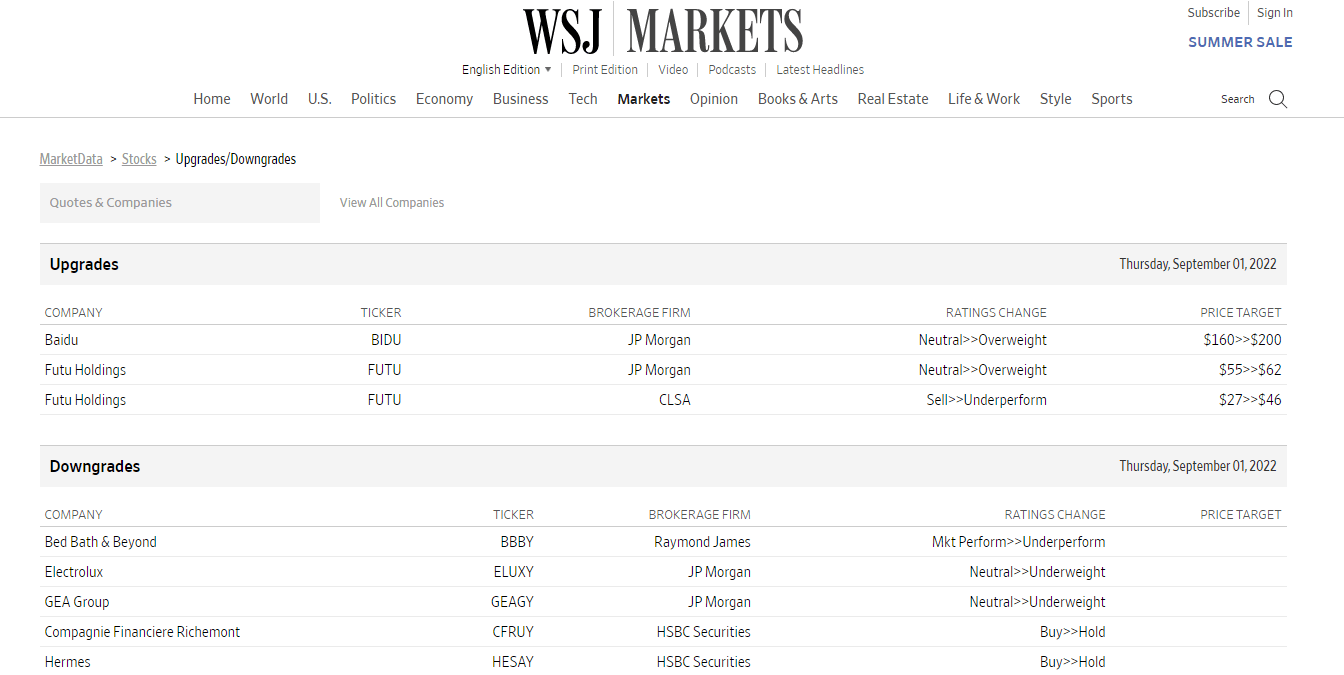Click the CFRUY ticker

[x=514, y=632]
